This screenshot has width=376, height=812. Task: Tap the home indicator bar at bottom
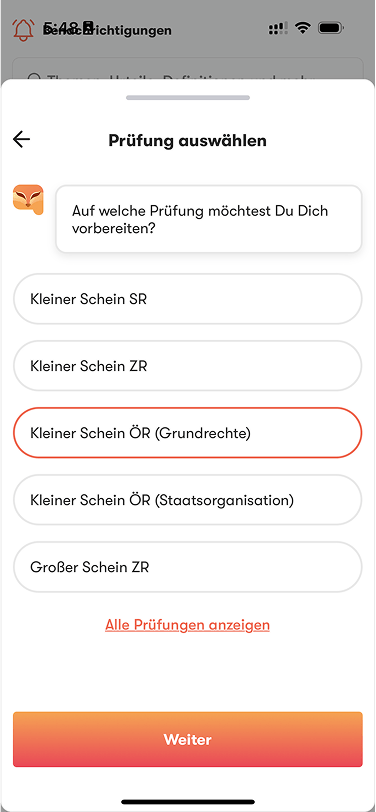point(187,802)
